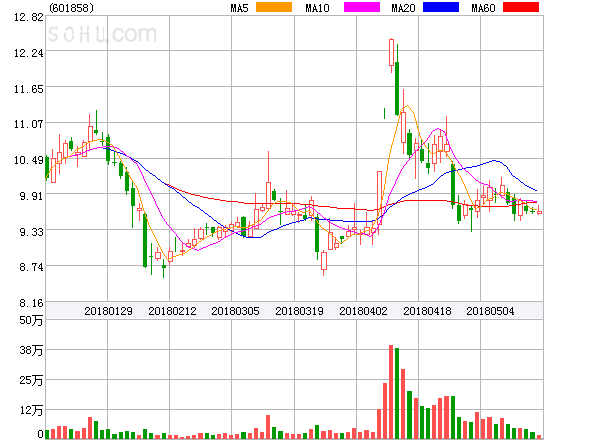The image size is (600, 440).
Task: Click the 9.91 price axis label
Action: pos(32,196)
